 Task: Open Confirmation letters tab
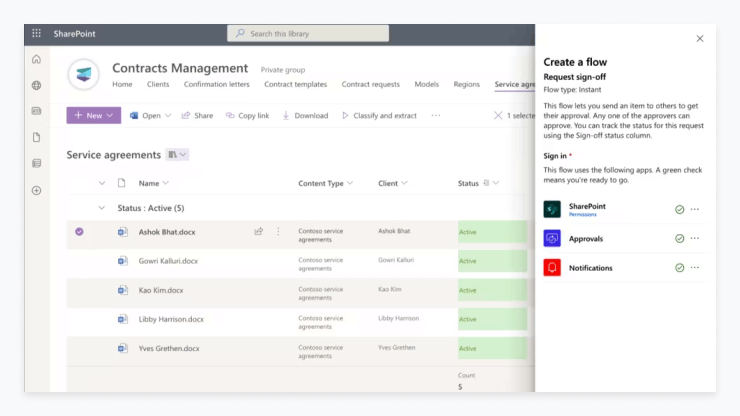click(217, 84)
